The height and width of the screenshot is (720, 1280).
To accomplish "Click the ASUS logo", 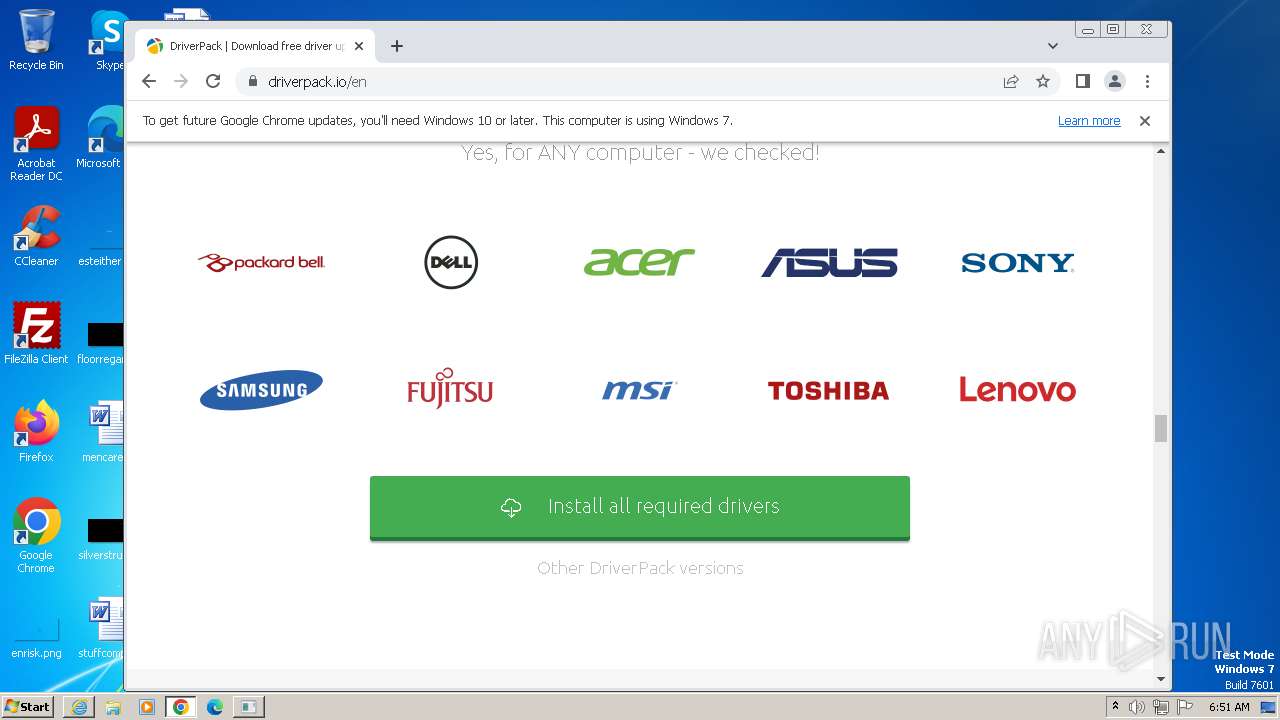I will pos(829,262).
